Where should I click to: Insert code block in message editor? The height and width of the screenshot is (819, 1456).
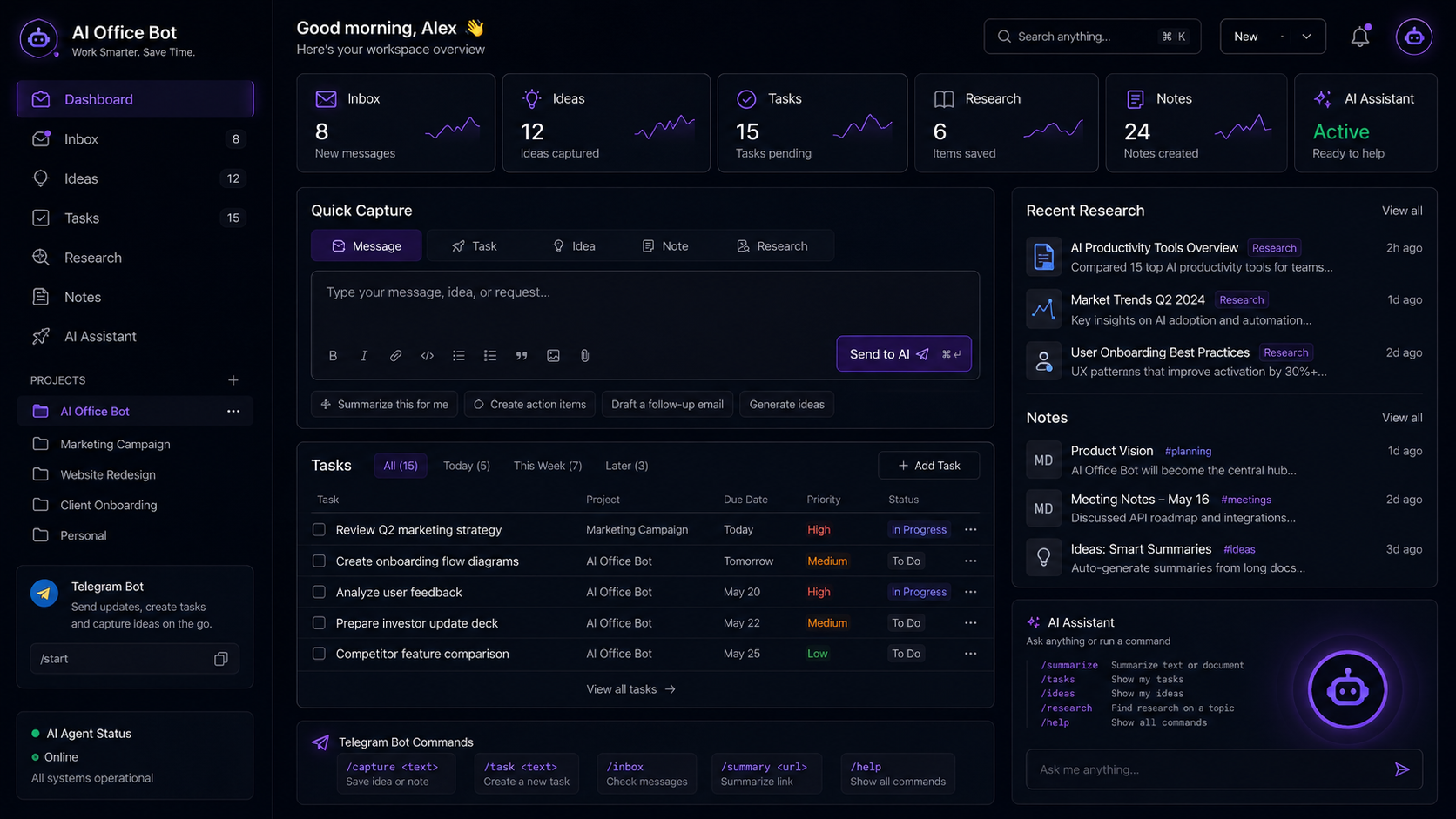click(427, 355)
